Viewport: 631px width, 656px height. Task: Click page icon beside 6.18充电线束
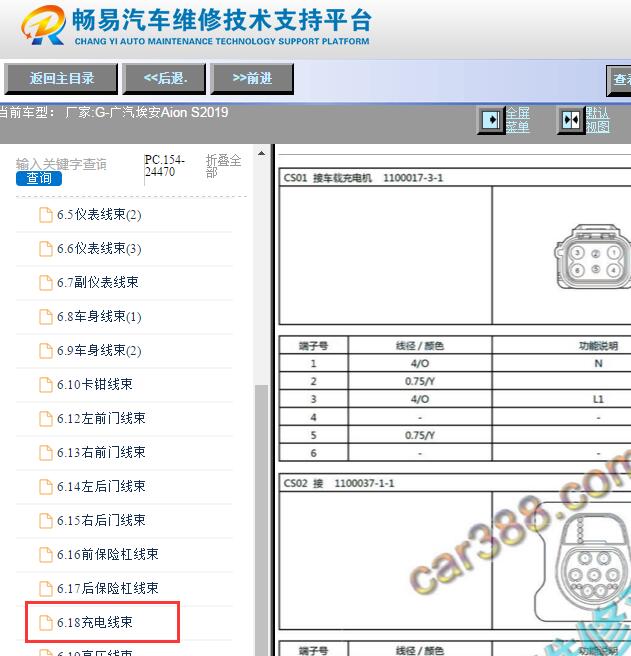tap(46, 623)
